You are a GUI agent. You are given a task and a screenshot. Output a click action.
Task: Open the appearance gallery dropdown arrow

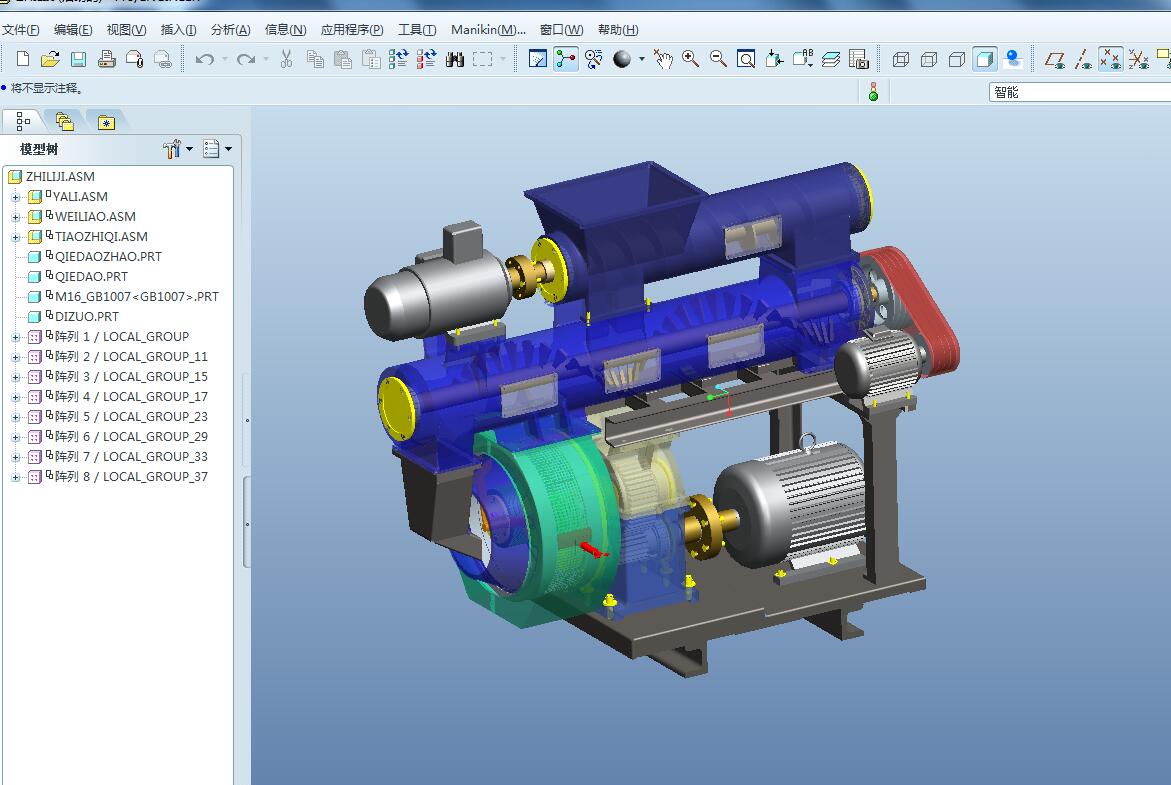pyautogui.click(x=642, y=59)
